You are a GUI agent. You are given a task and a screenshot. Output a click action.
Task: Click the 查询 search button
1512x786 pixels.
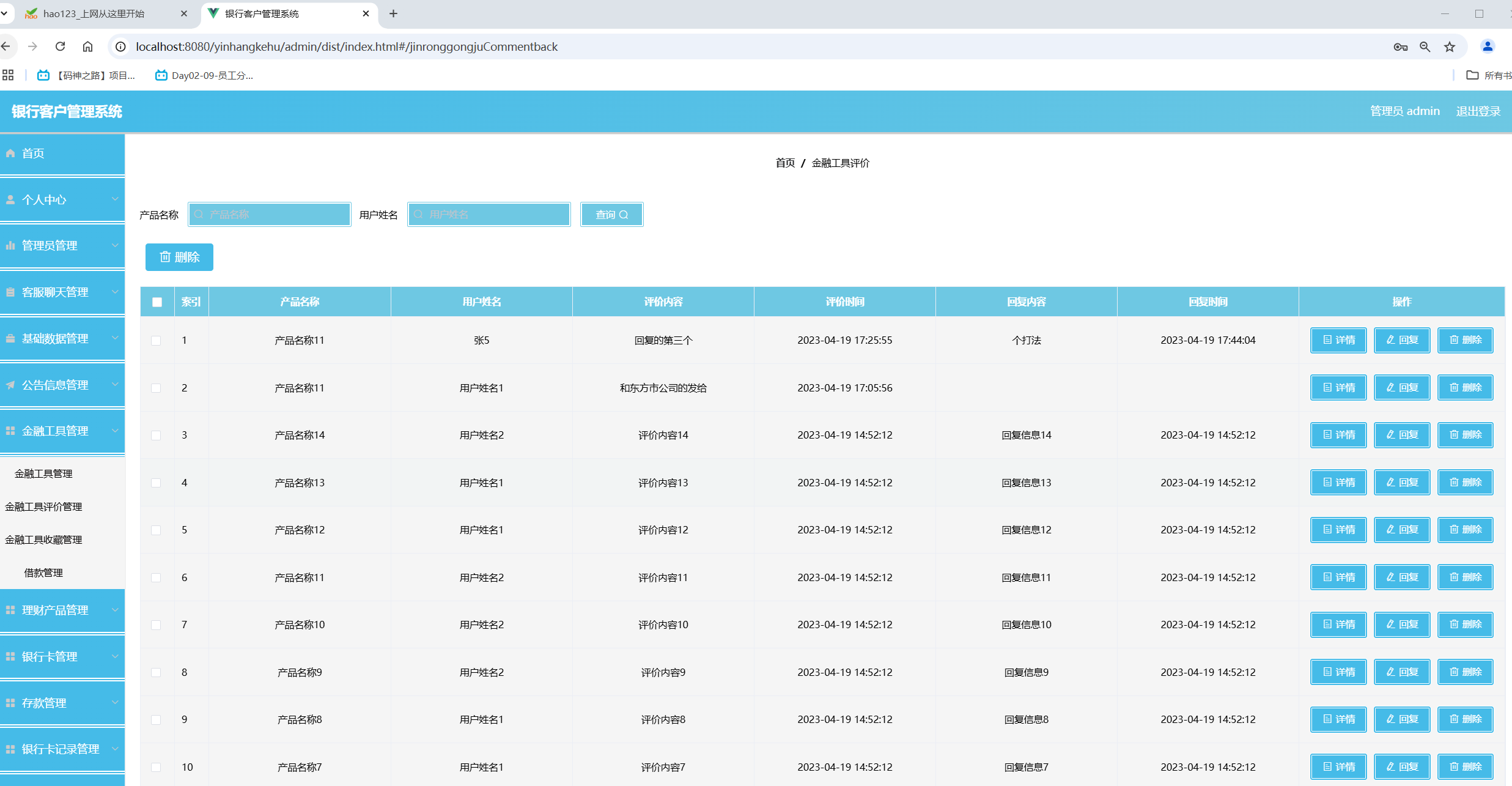tap(611, 214)
